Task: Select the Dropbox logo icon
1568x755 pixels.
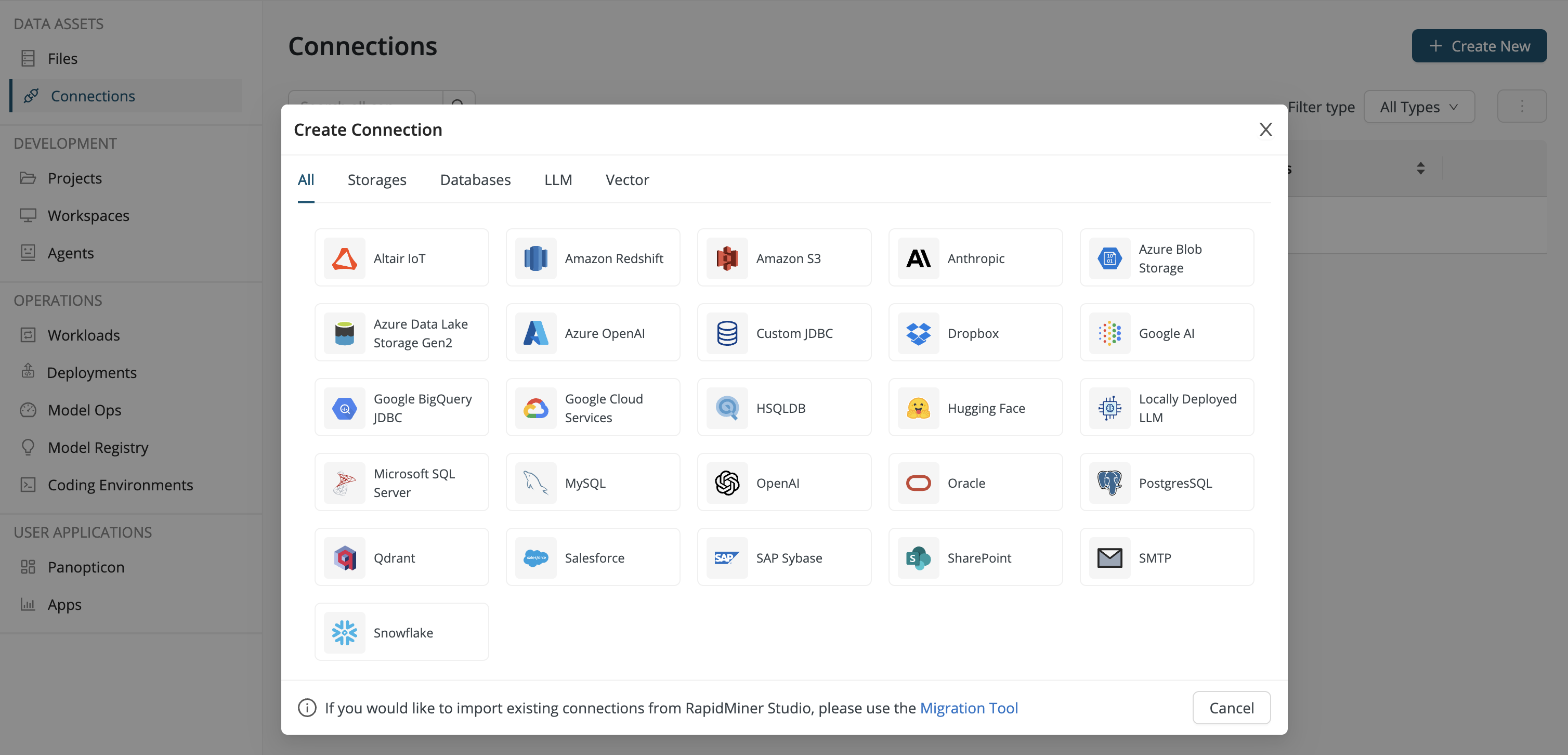Action: [x=918, y=333]
